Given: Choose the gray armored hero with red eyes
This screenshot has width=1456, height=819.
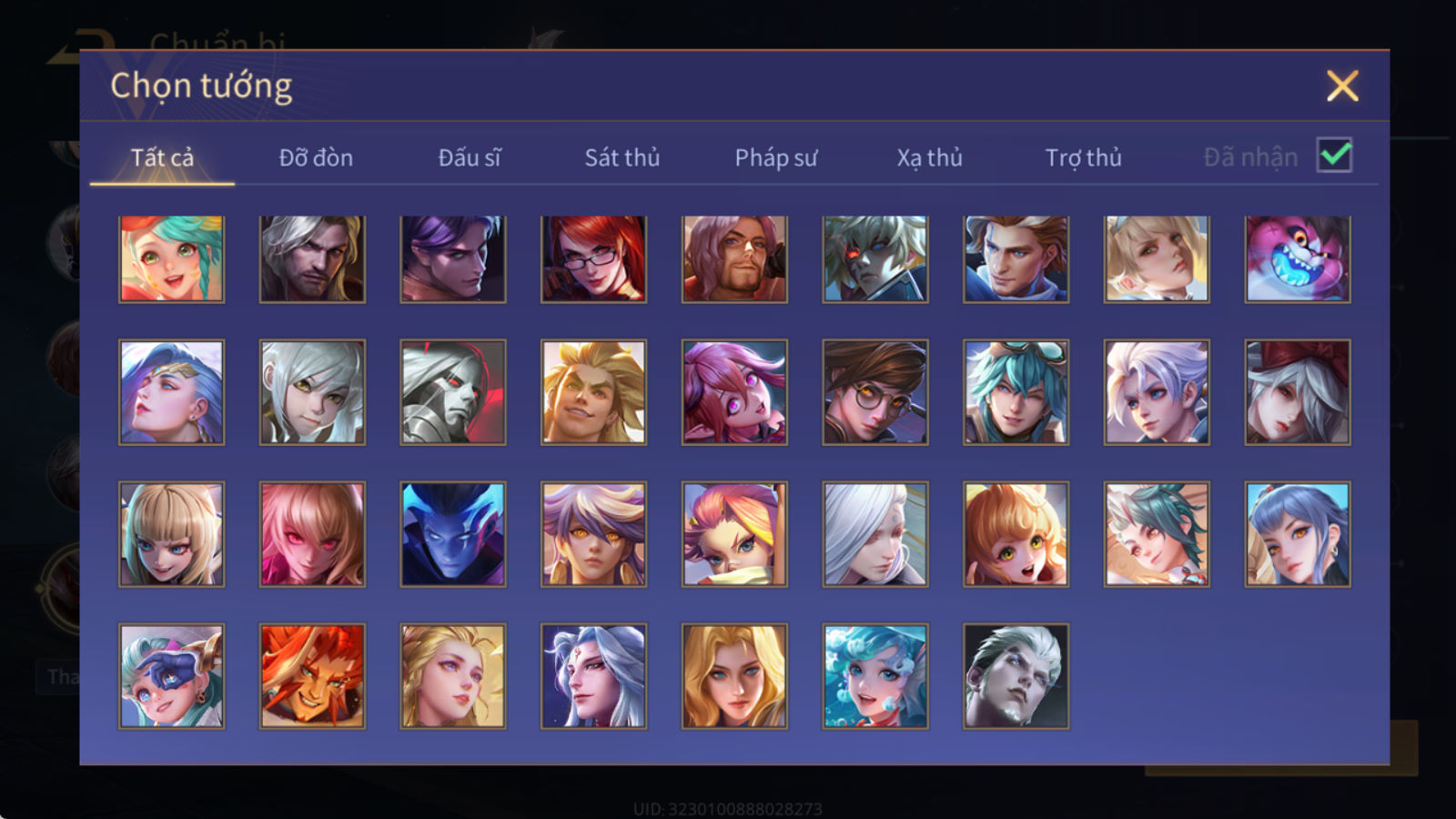Looking at the screenshot, I should pyautogui.click(x=453, y=392).
